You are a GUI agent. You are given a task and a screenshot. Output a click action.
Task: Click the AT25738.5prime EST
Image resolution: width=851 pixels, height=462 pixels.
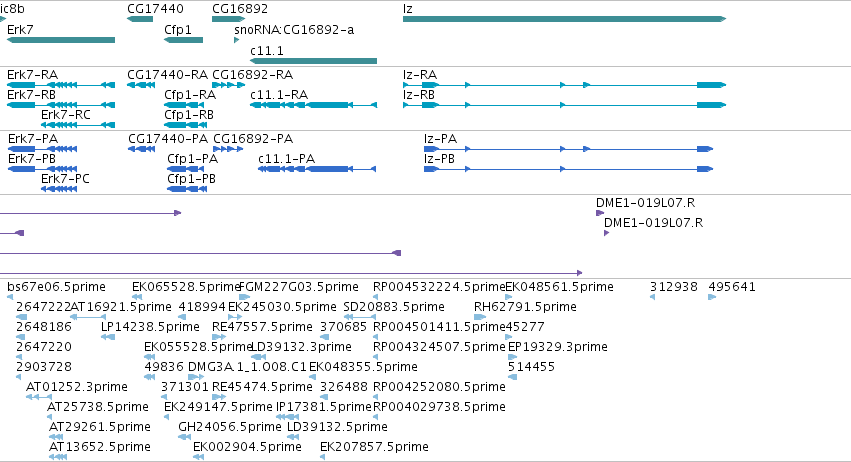point(49,418)
